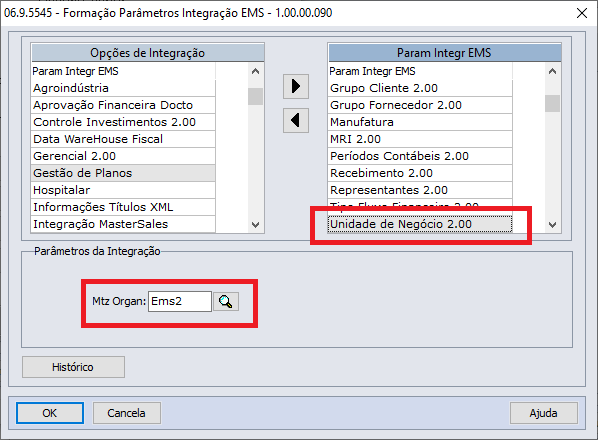This screenshot has height=440, width=598.
Task: Select Grupo Fornecedor 2.00 row
Action: click(420, 105)
